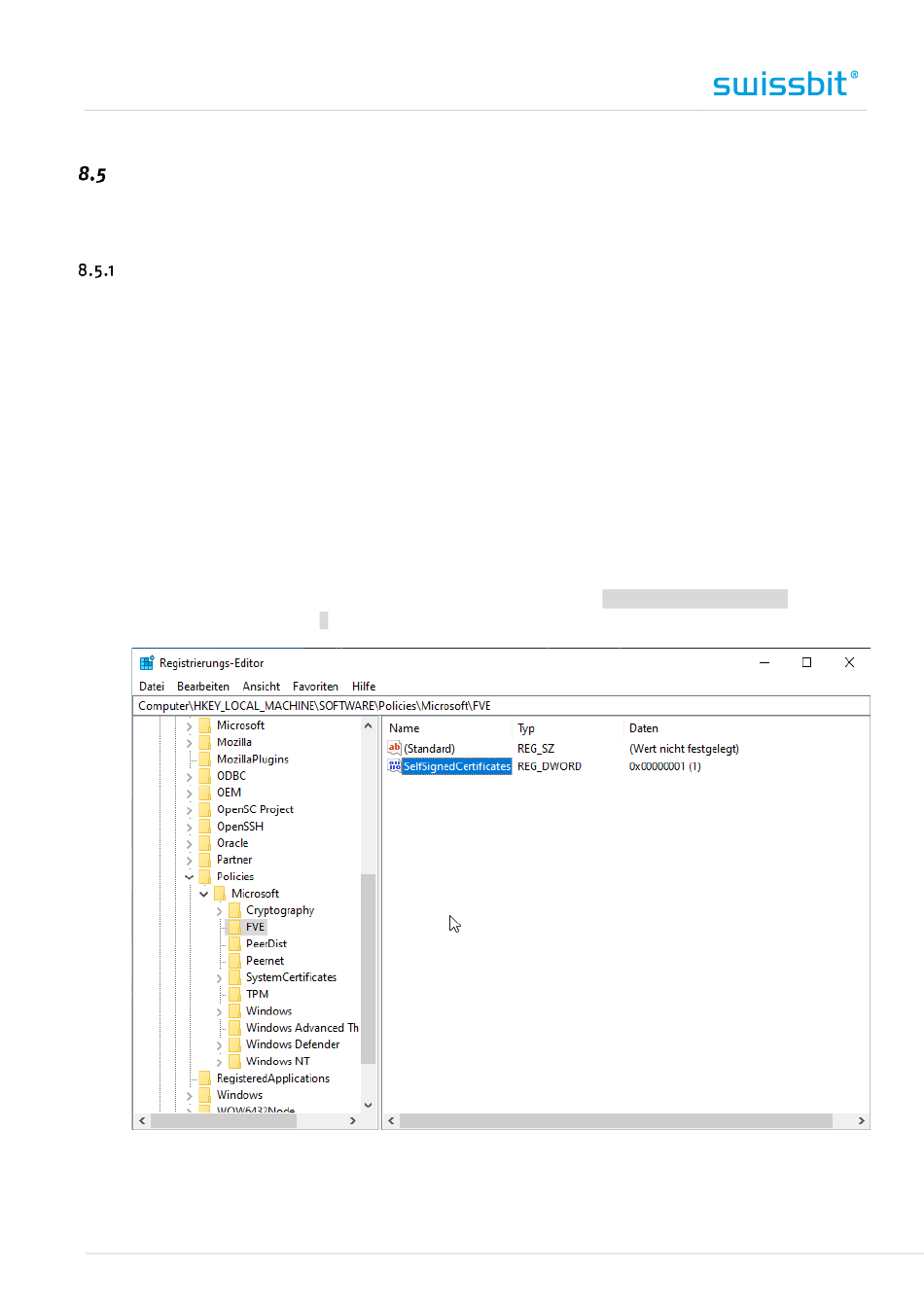Expand the OpenSC Project key
Image resolution: width=924 pixels, height=1307 pixels.
point(190,810)
